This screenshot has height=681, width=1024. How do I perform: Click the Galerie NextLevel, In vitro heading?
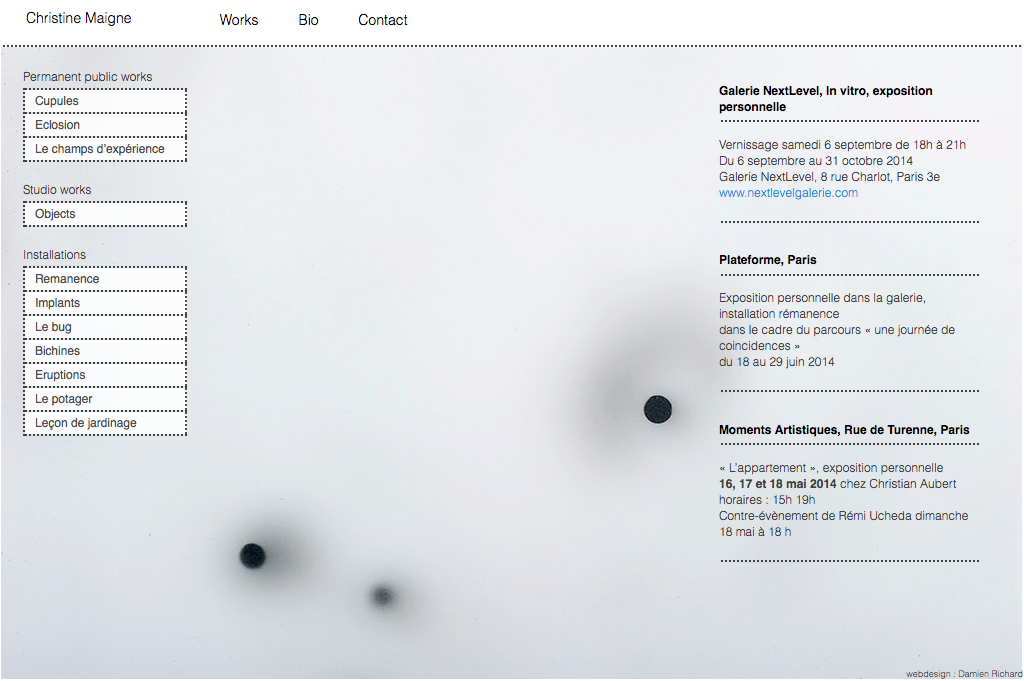tap(825, 99)
